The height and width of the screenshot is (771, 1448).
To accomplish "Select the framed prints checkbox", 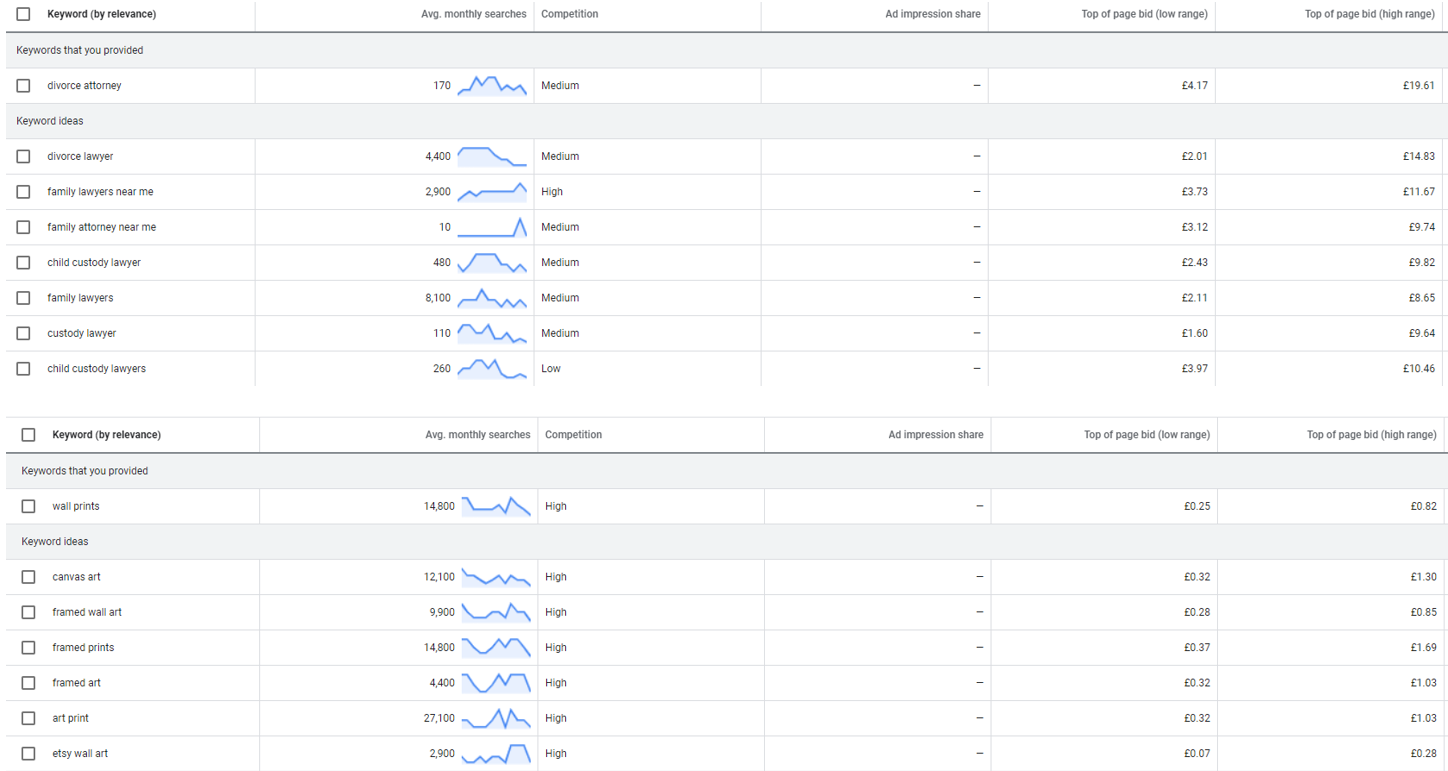I will coord(28,648).
